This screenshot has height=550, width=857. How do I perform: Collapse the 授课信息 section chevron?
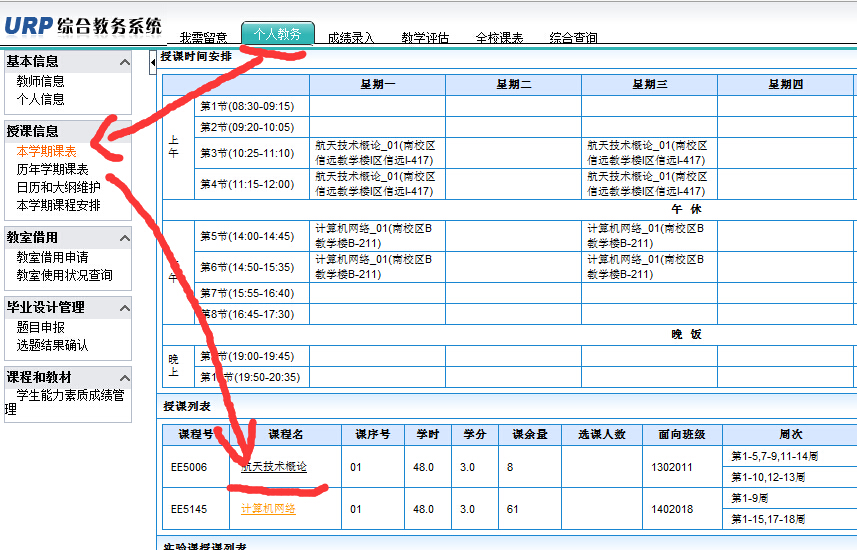tap(124, 131)
